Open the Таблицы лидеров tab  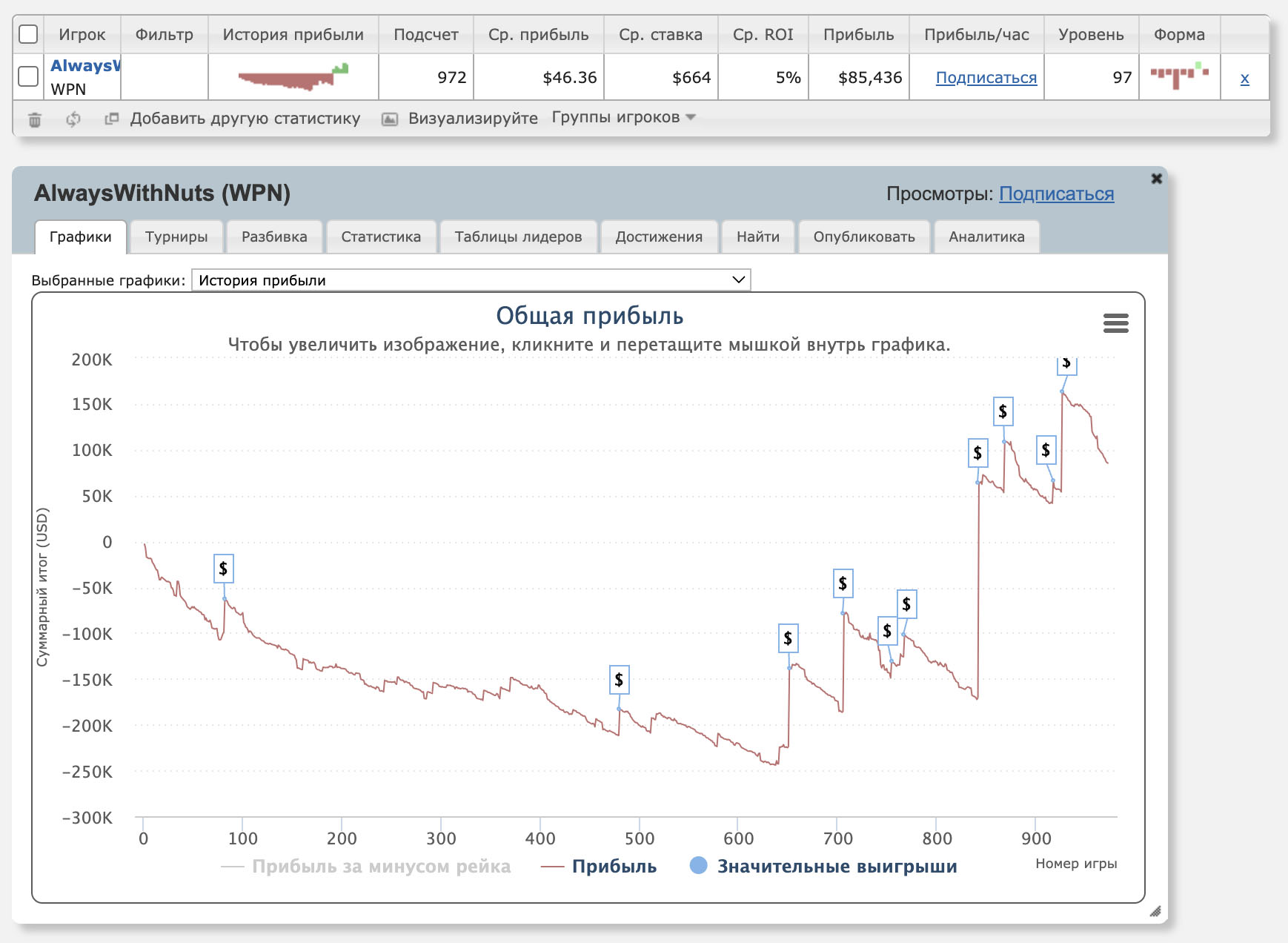[x=518, y=236]
